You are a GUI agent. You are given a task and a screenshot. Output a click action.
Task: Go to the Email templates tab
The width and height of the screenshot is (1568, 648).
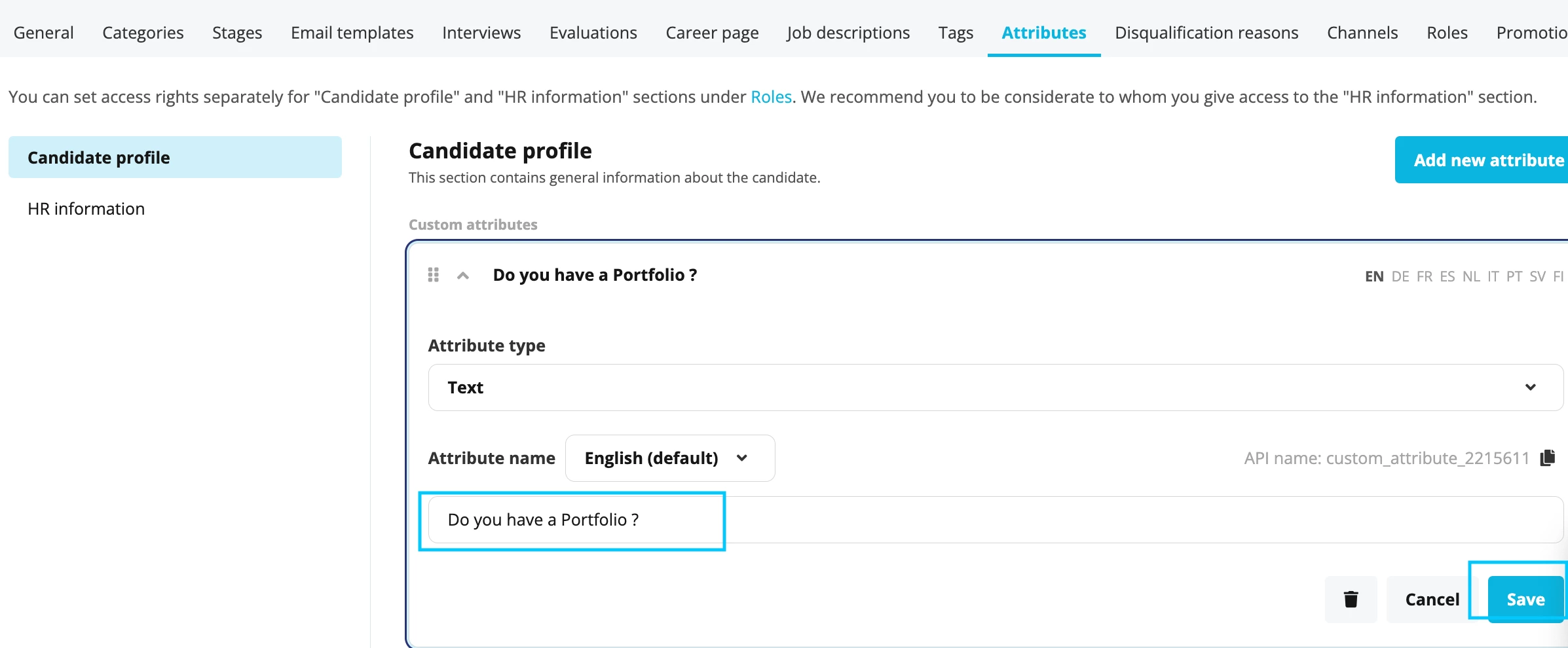click(x=352, y=33)
